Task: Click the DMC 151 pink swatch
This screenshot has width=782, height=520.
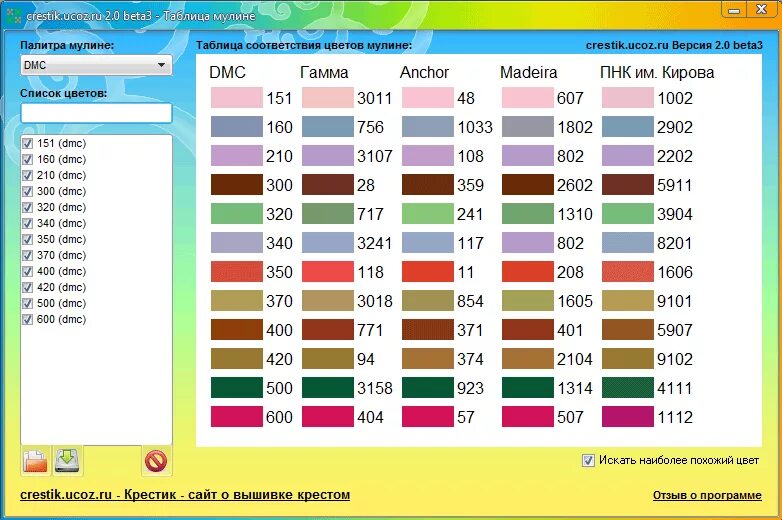Action: coord(236,98)
